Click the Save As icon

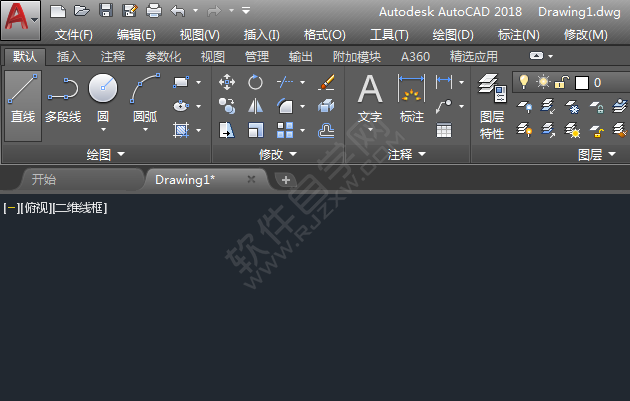pyautogui.click(x=130, y=11)
